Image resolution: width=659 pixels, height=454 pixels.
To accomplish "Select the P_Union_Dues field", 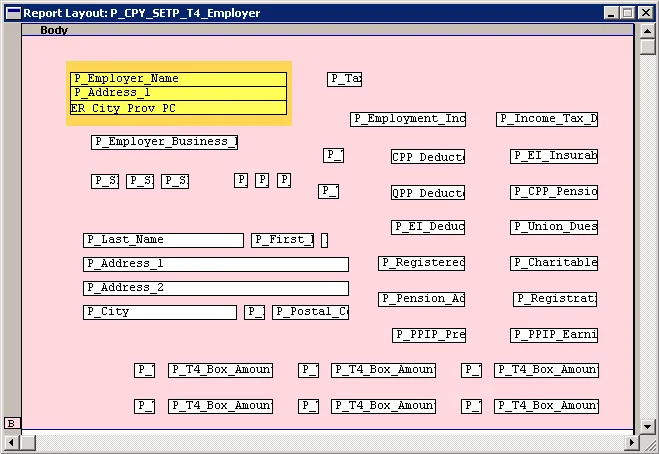I will click(x=554, y=227).
